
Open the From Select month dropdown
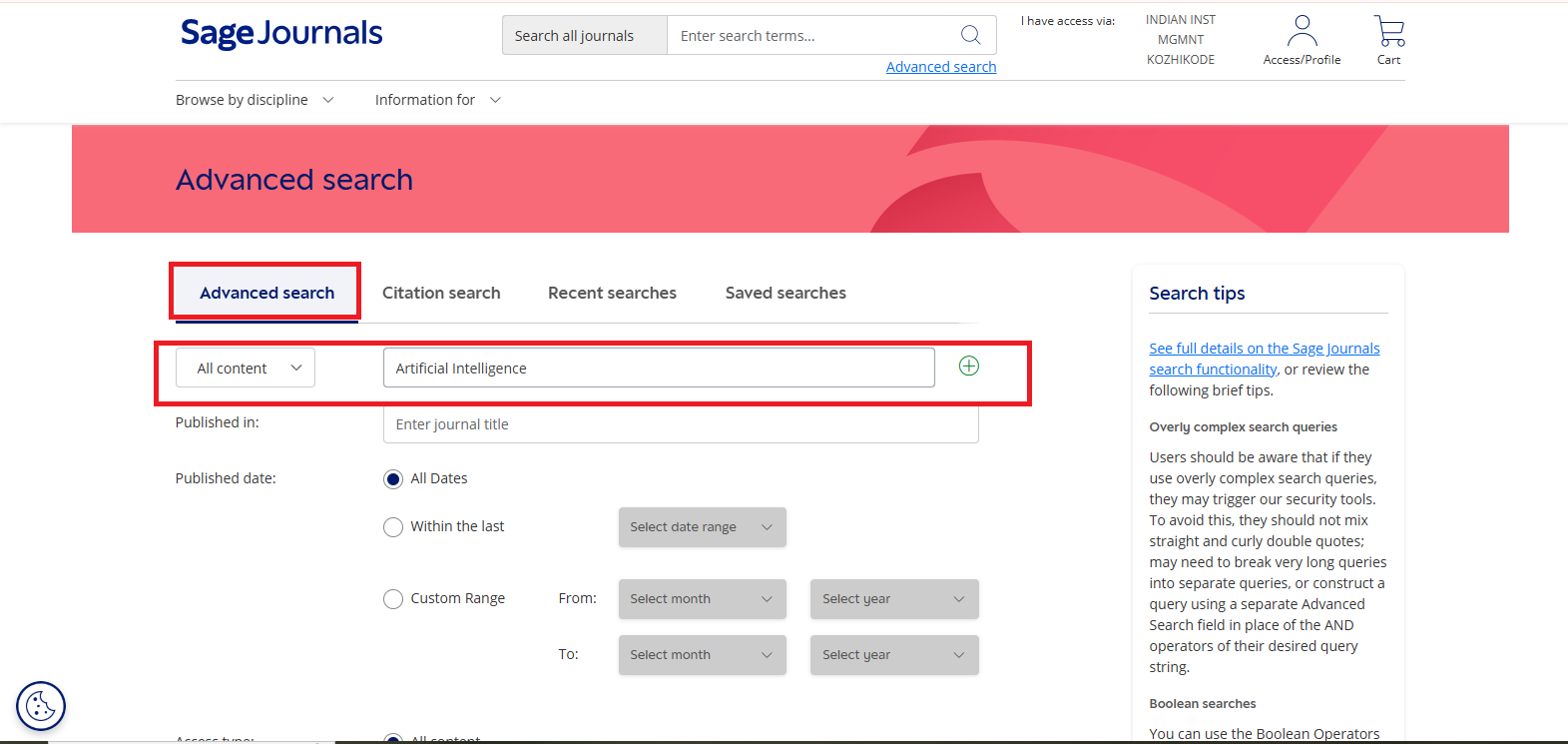tap(702, 599)
